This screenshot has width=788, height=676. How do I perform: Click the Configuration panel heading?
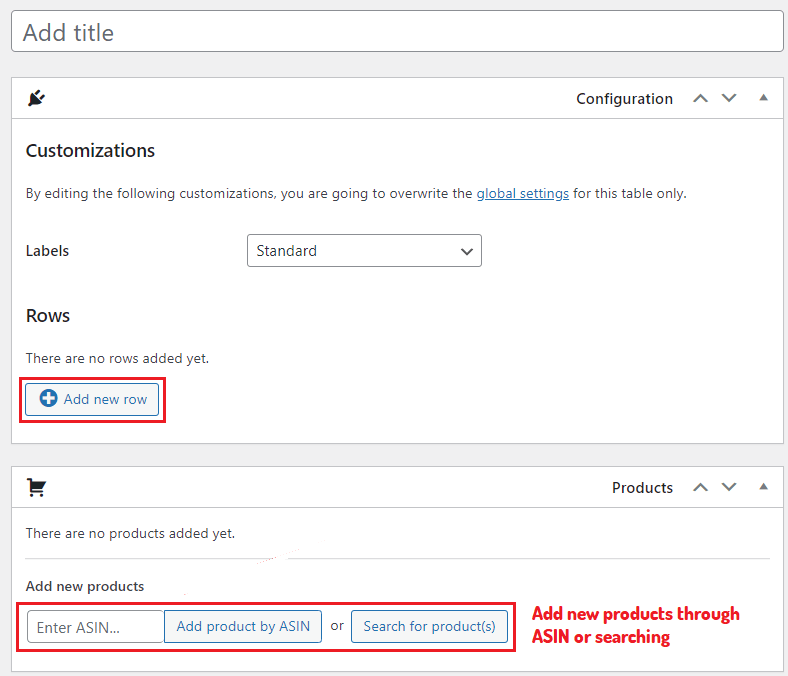[x=624, y=99]
